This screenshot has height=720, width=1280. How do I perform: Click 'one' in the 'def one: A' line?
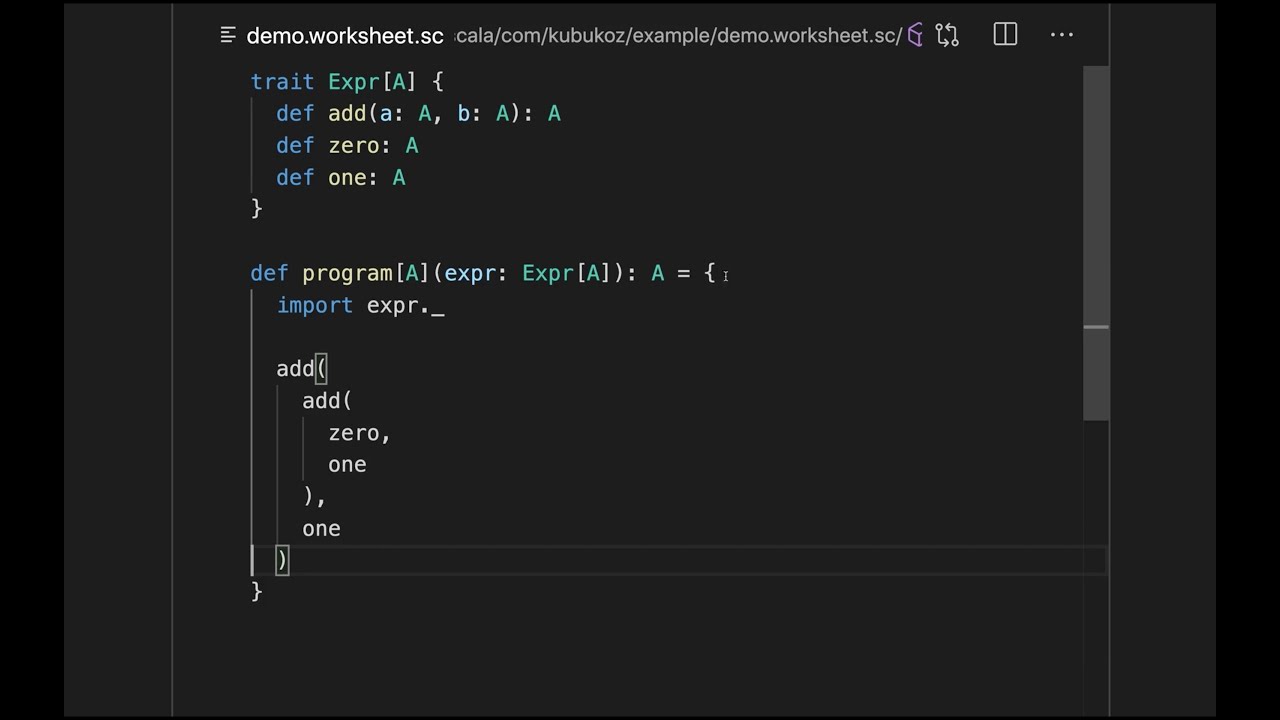click(347, 178)
